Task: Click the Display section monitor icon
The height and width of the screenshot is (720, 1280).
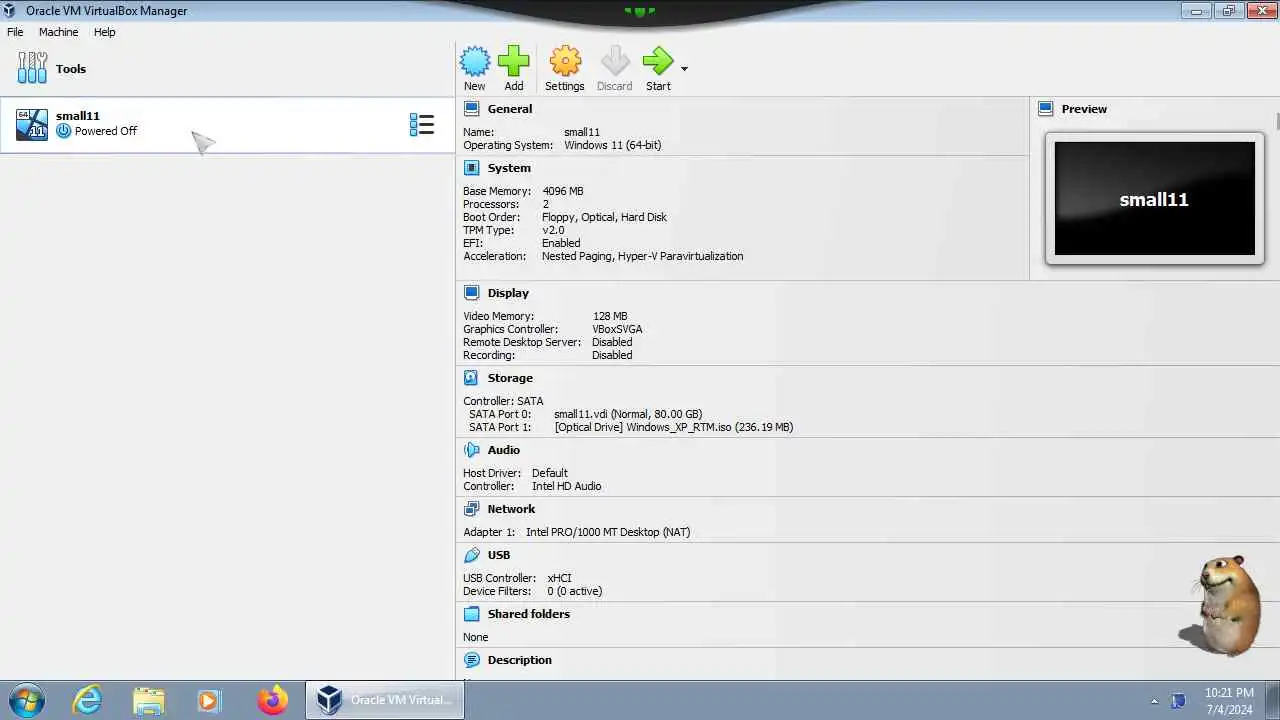Action: click(x=471, y=293)
